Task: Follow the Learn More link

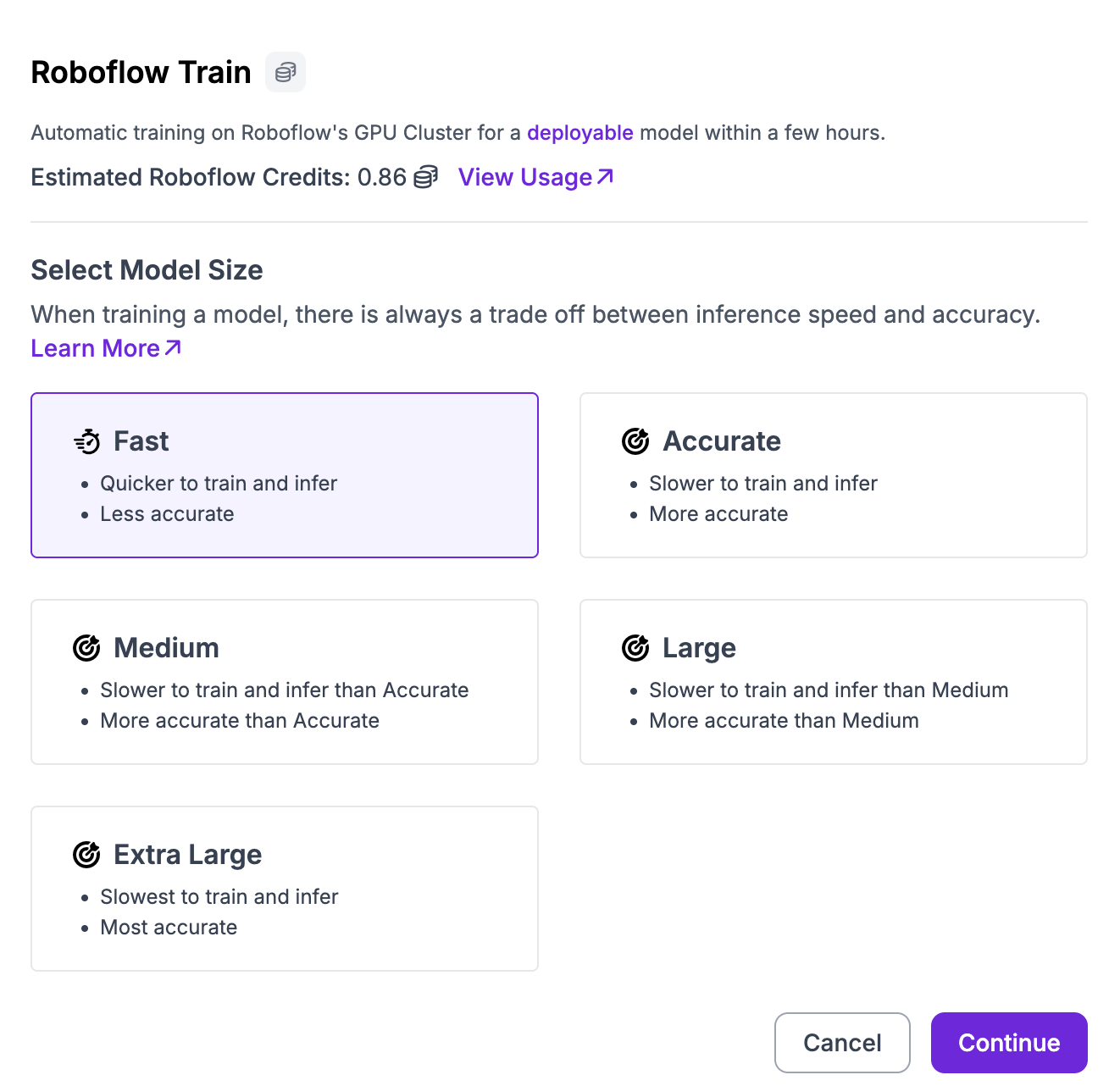Action: coord(96,348)
